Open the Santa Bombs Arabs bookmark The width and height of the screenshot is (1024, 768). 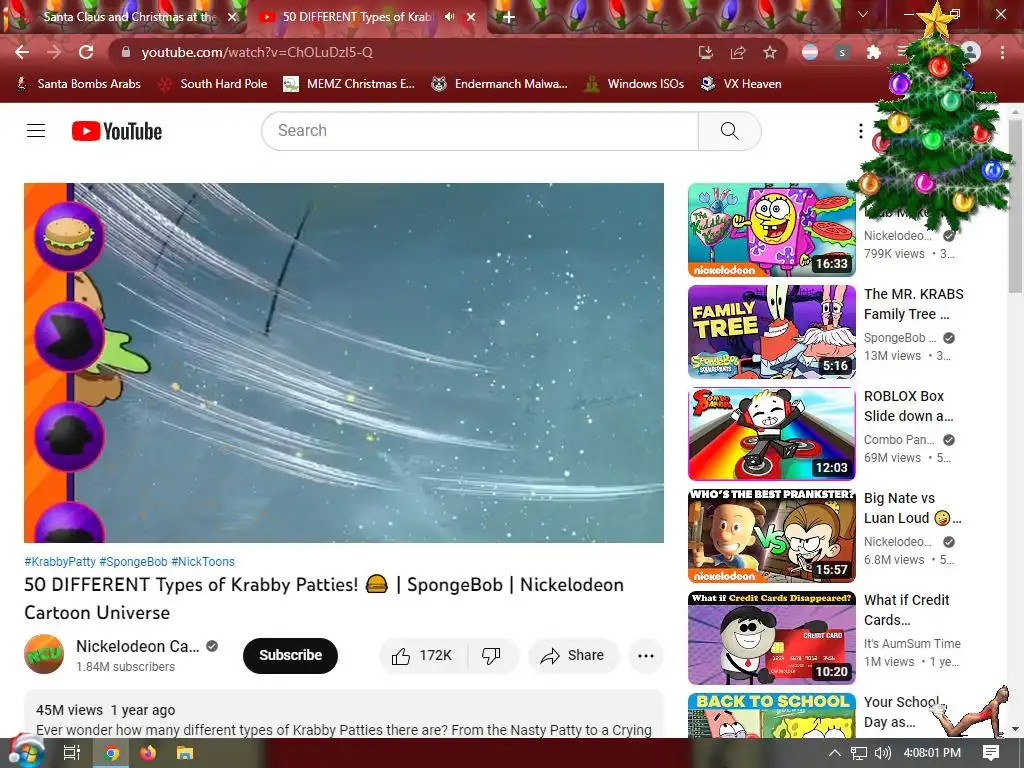tap(78, 84)
